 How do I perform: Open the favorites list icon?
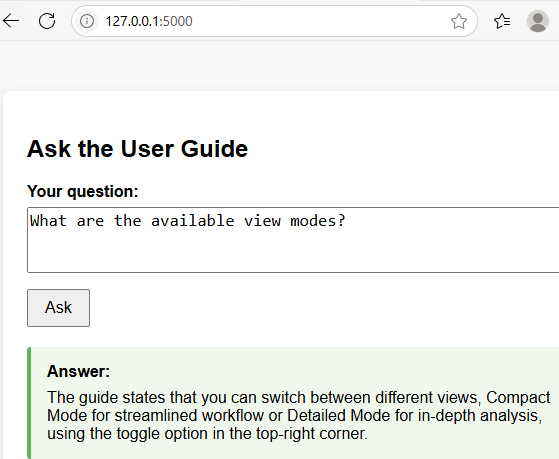pos(502,21)
